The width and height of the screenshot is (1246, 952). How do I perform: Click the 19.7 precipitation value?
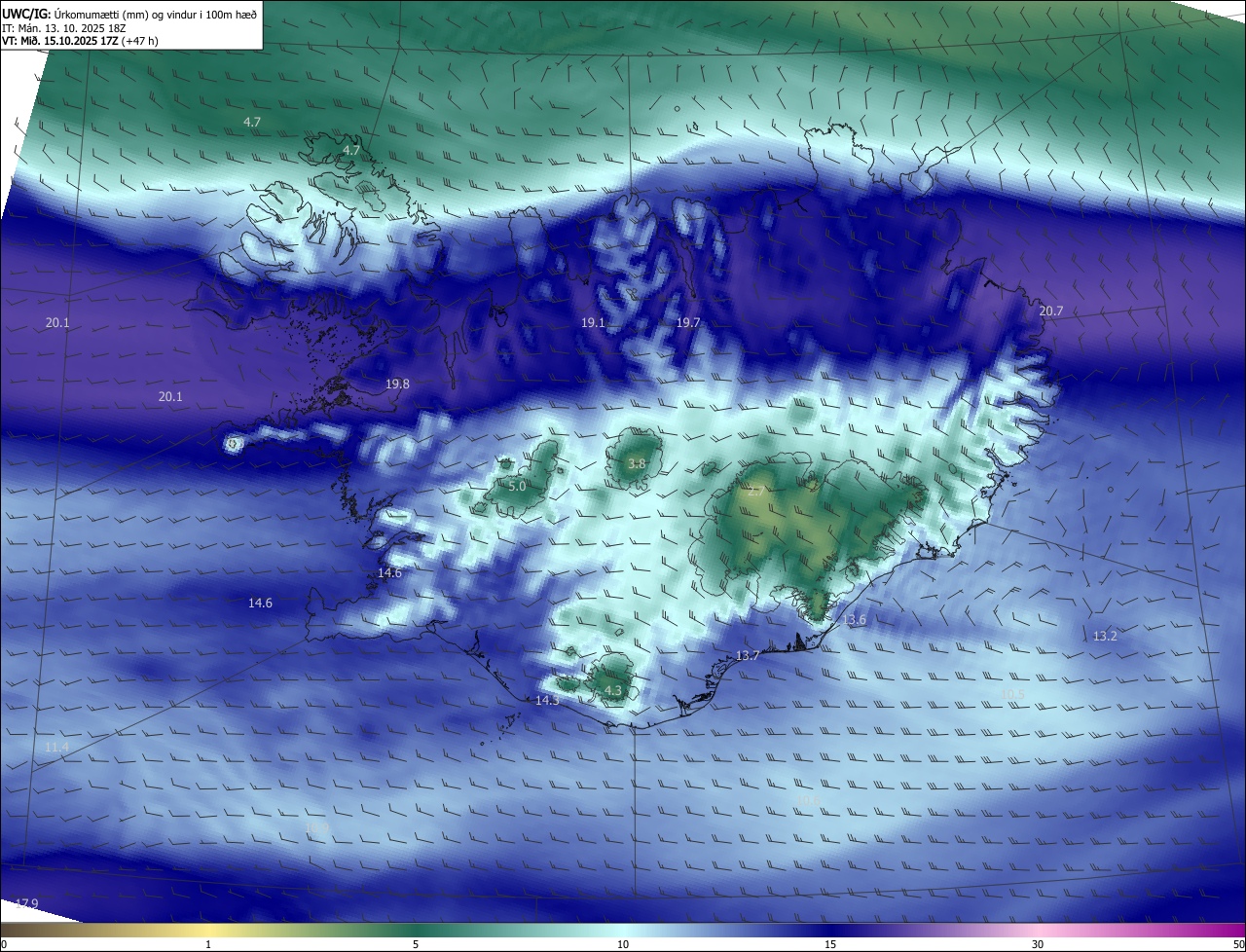click(688, 322)
